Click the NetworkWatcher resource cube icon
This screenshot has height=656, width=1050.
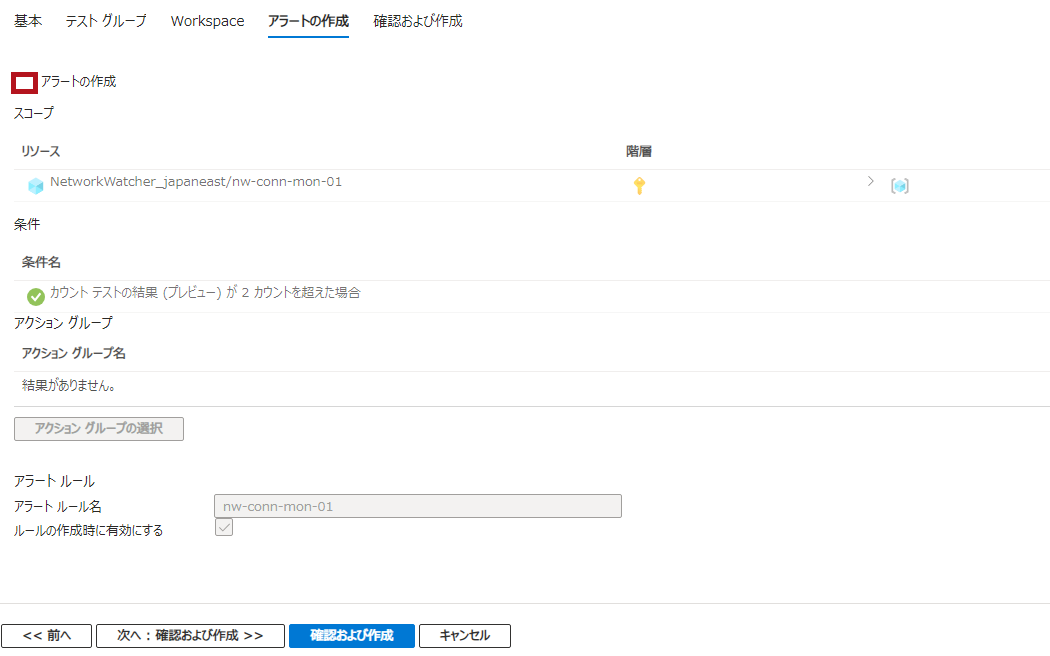coord(35,185)
